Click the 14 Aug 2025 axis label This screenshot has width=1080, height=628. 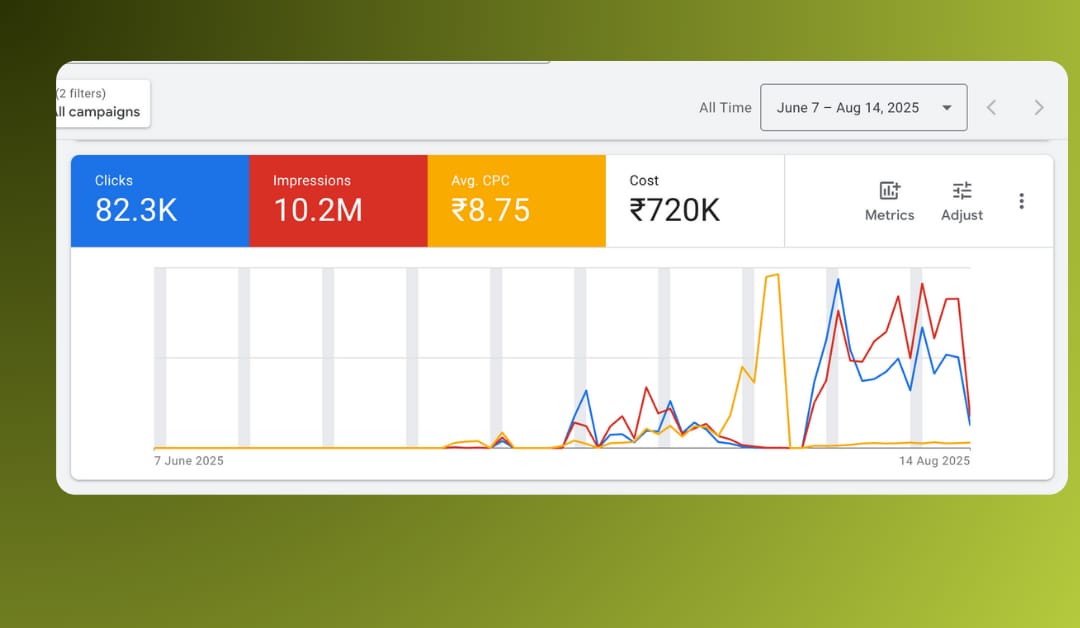point(934,461)
